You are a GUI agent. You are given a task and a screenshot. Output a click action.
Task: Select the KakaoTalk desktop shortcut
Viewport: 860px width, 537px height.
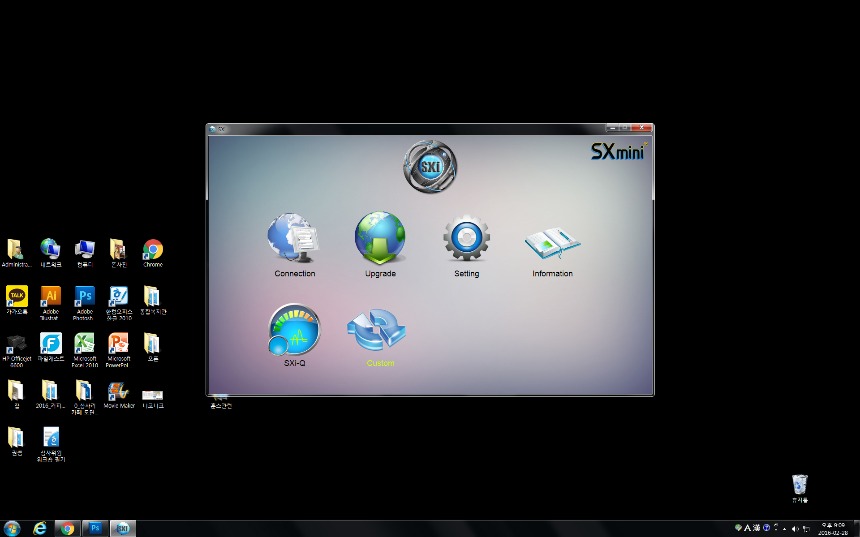coord(16,300)
